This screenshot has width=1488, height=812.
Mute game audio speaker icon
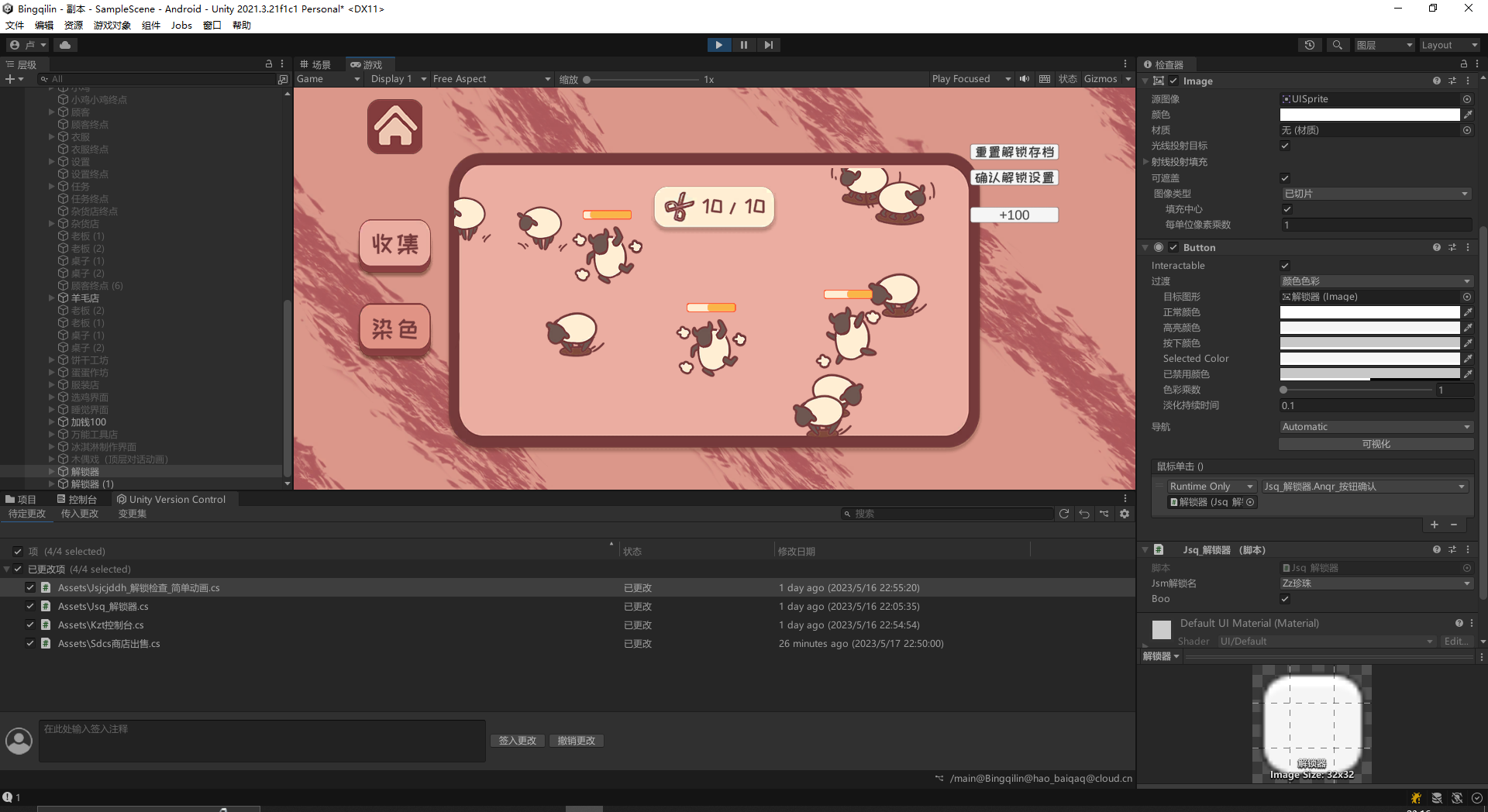[x=1025, y=79]
